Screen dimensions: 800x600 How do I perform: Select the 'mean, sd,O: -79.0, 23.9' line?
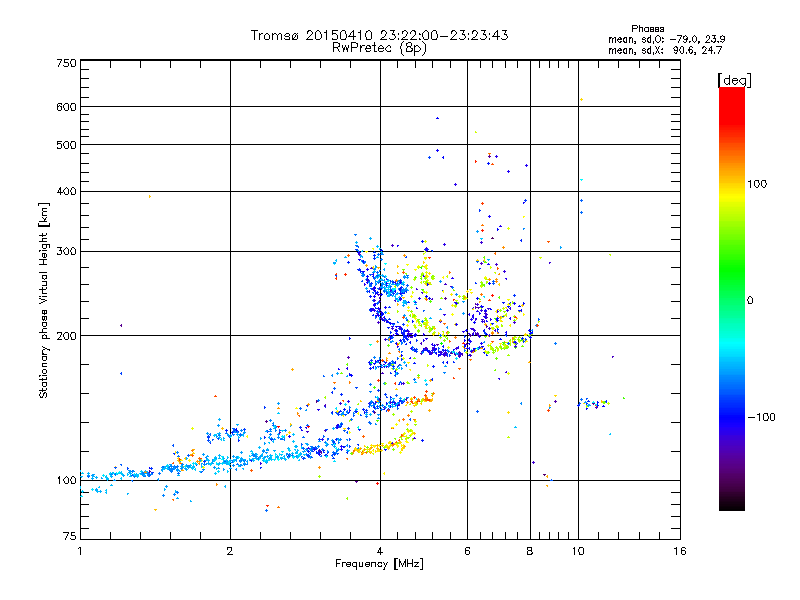tap(666, 39)
